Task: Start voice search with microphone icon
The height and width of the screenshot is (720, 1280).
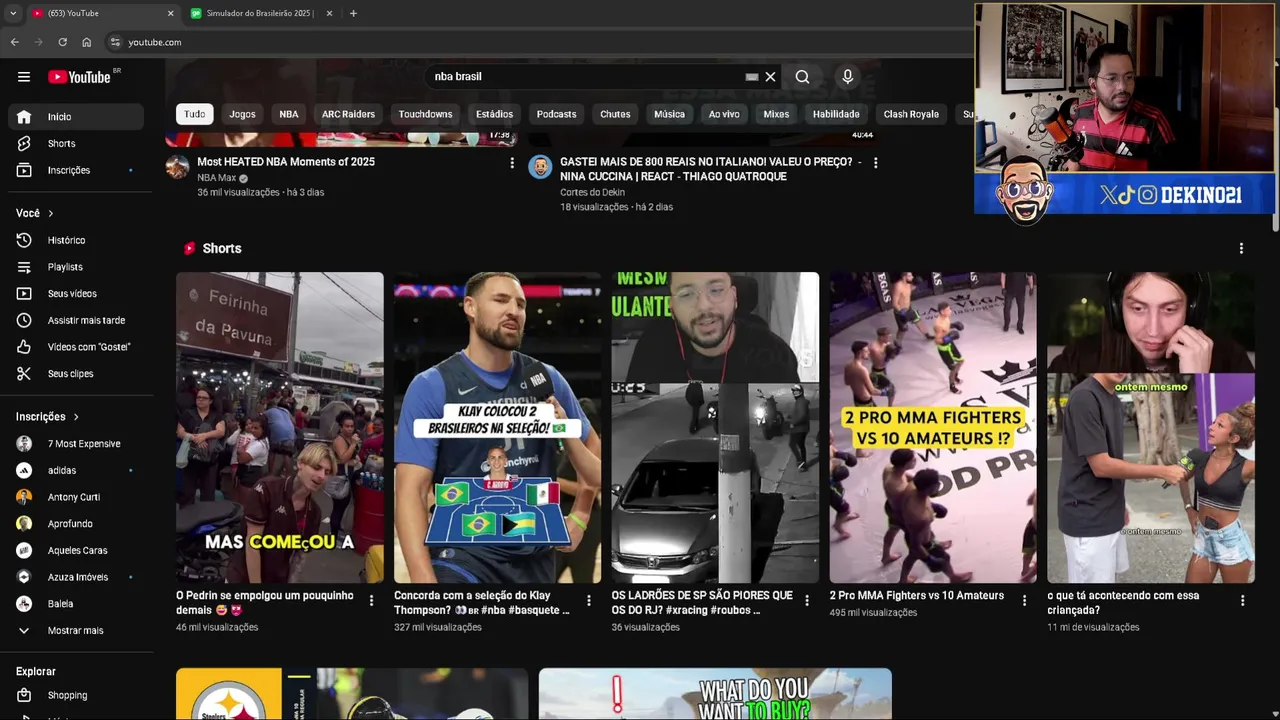Action: (847, 77)
